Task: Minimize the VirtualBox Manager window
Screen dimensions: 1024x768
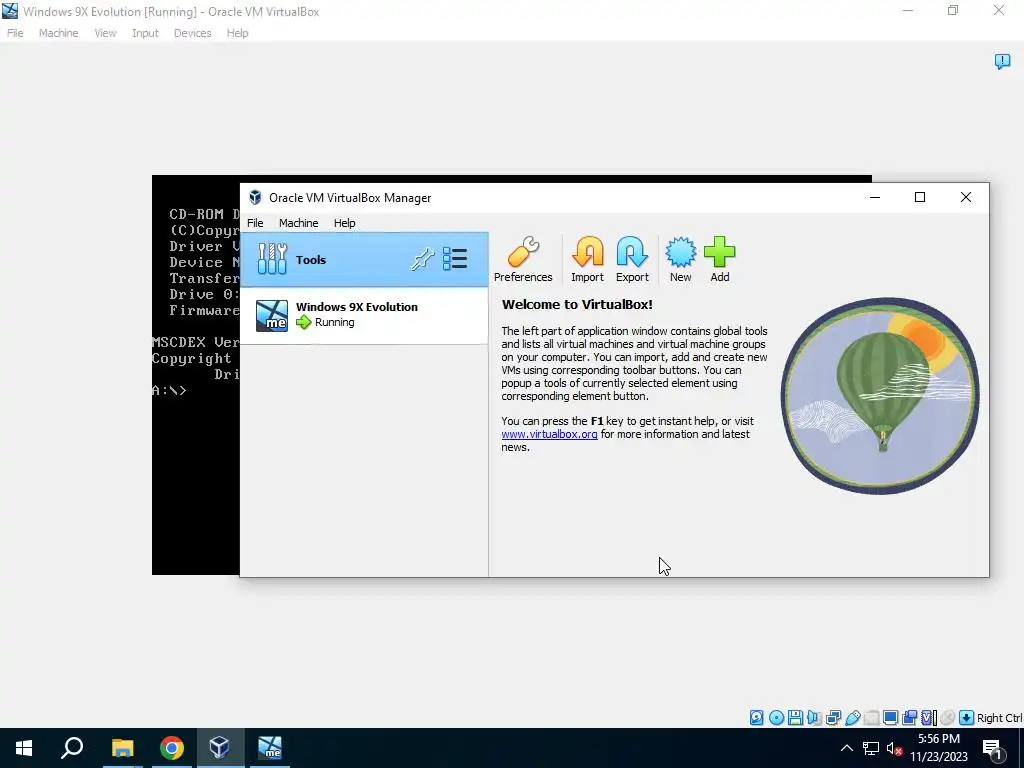Action: [875, 197]
